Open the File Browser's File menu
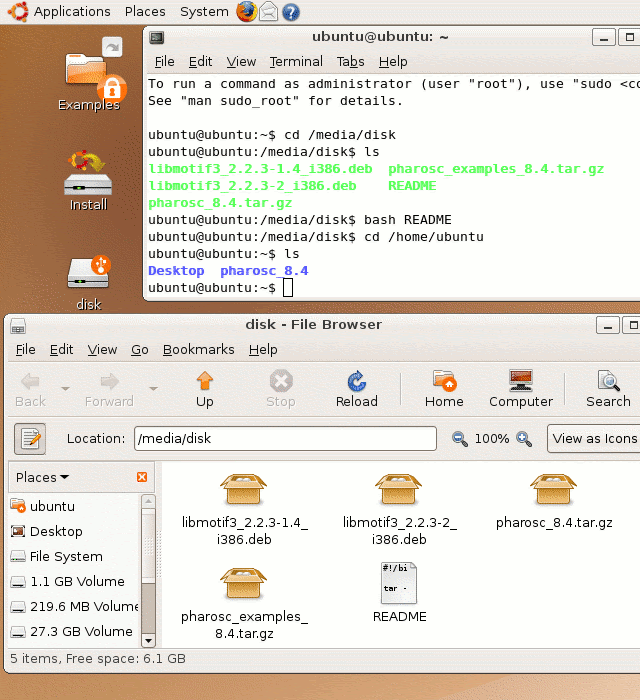Image resolution: width=640 pixels, height=700 pixels. coord(25,350)
